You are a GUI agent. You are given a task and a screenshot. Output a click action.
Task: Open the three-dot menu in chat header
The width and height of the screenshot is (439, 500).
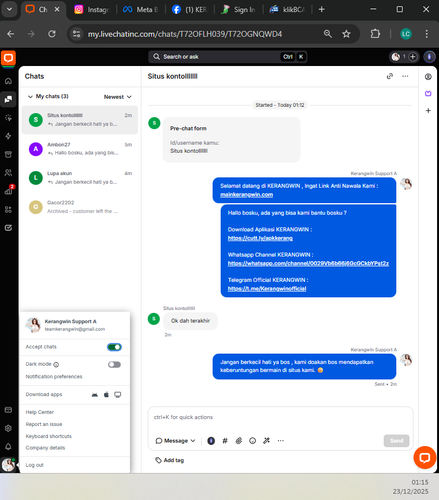point(405,76)
